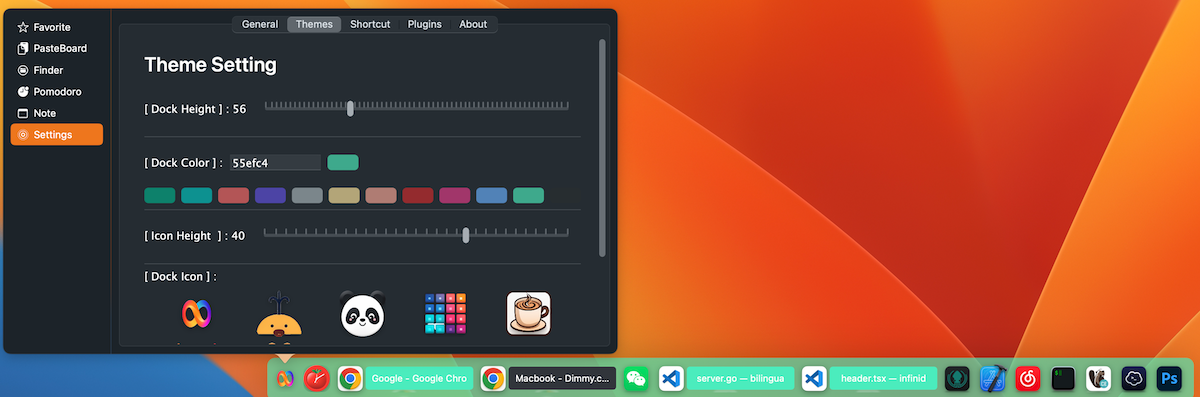Pick the dark green dock color swatch

[x=160, y=195]
